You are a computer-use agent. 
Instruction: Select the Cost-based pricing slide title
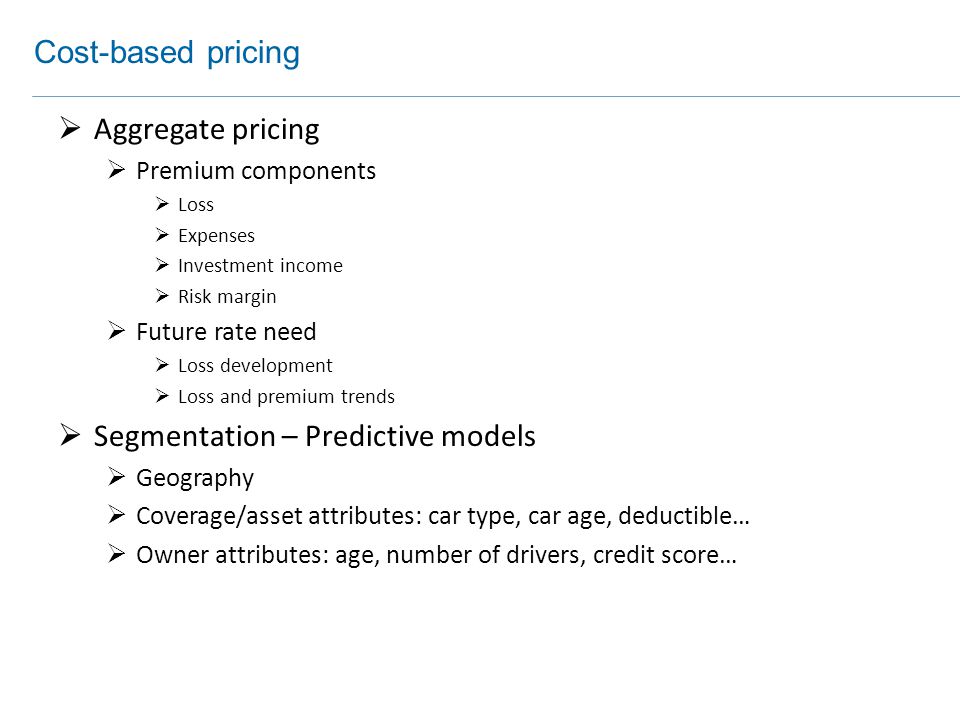pyautogui.click(x=167, y=53)
